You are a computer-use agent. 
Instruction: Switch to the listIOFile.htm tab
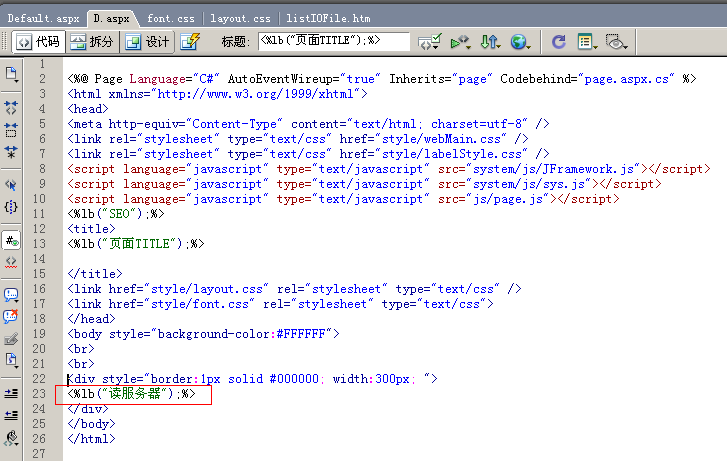coord(328,19)
